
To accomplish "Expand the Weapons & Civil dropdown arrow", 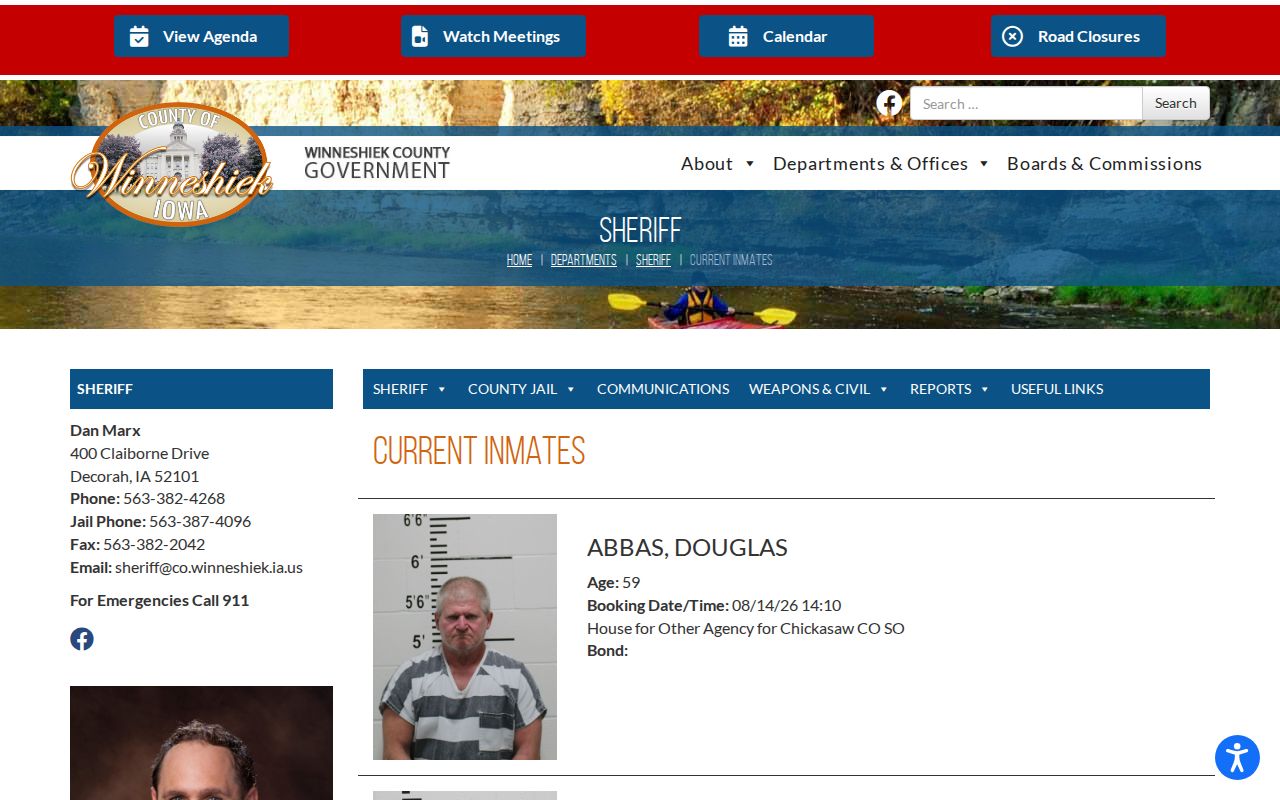I will (x=883, y=389).
